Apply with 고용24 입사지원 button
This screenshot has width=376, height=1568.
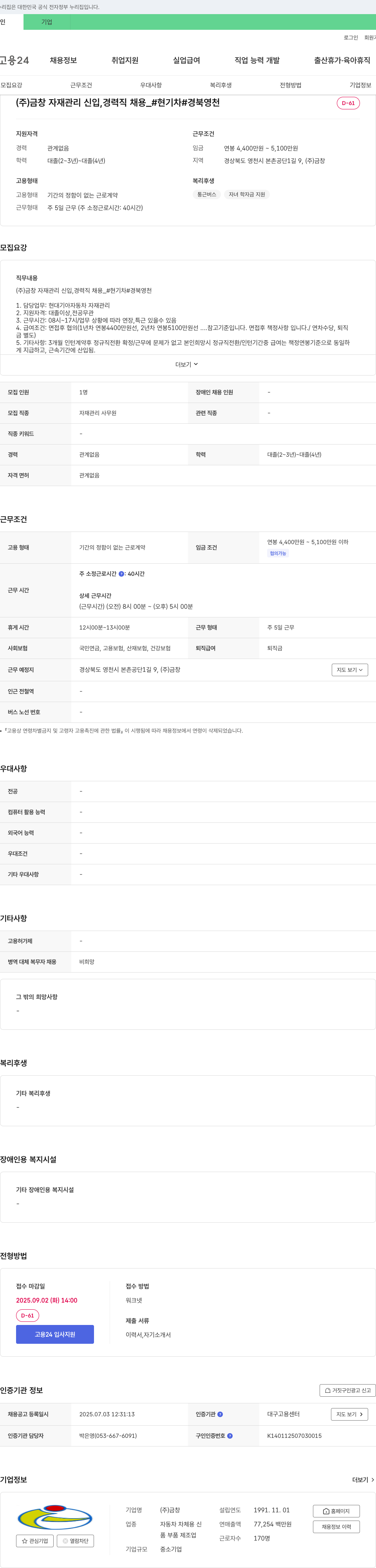(55, 1334)
